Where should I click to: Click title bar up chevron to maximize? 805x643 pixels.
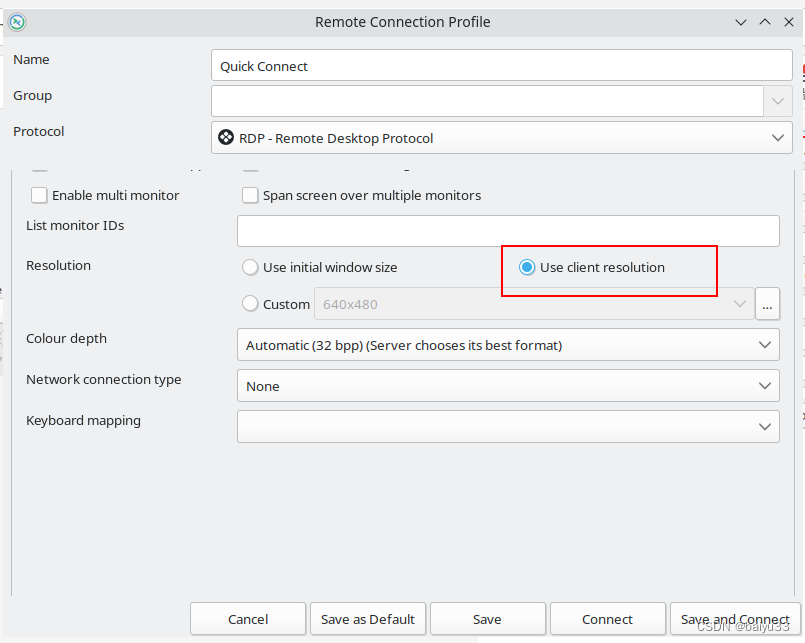point(764,22)
